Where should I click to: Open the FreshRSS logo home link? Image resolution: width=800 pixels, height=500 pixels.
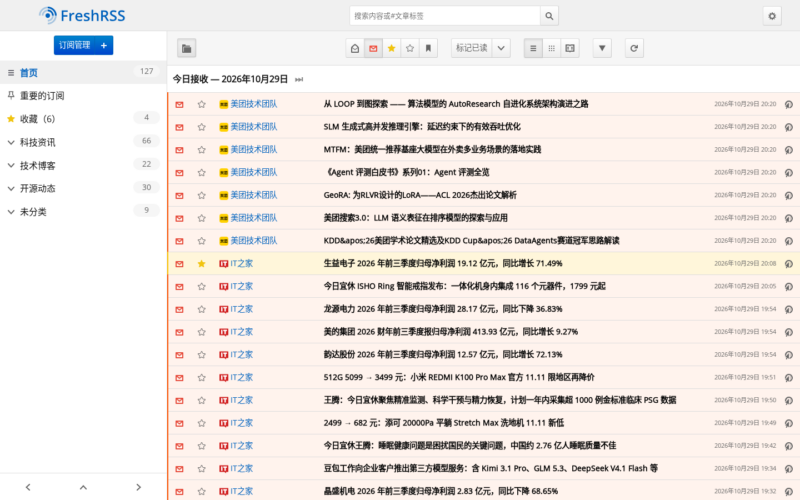click(x=82, y=15)
